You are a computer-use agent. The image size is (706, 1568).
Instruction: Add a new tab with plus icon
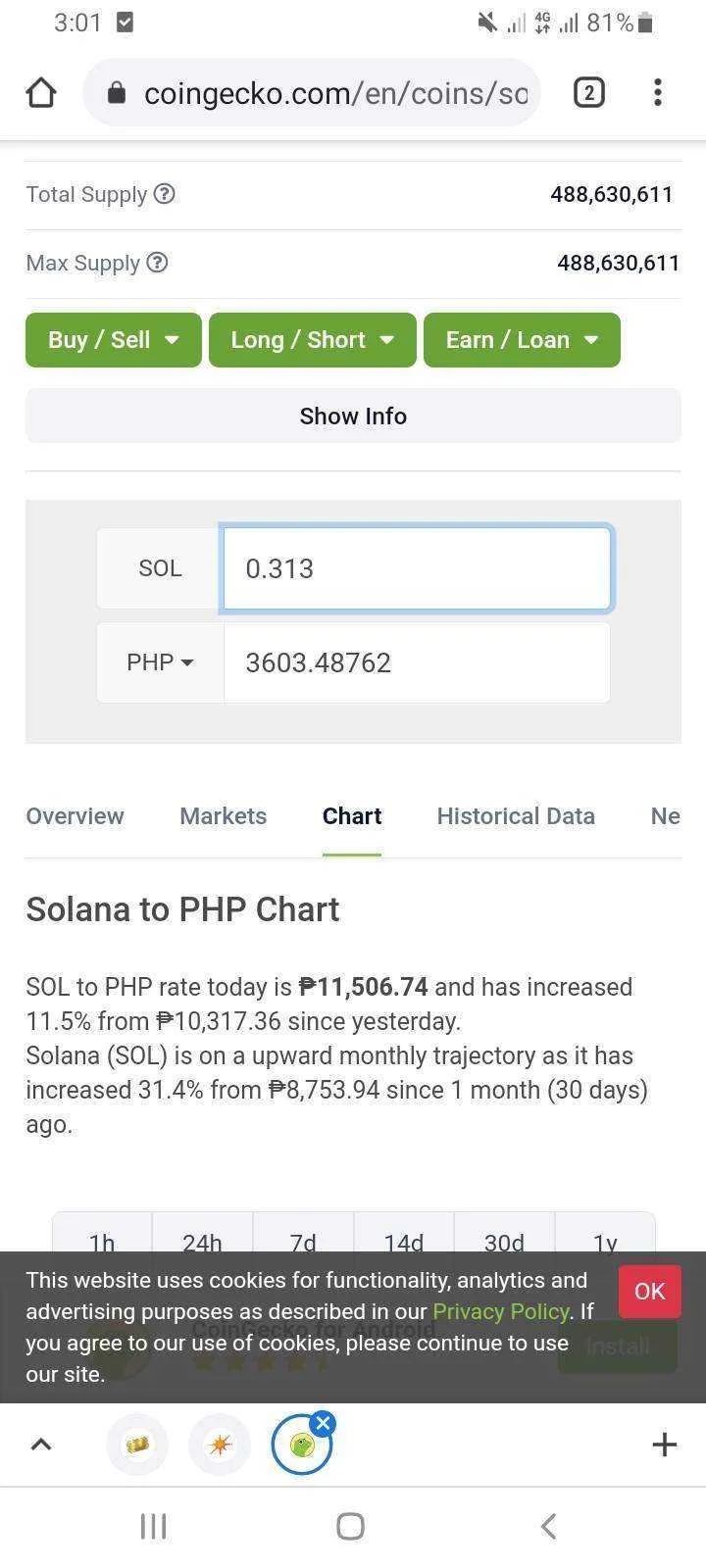coord(664,1445)
